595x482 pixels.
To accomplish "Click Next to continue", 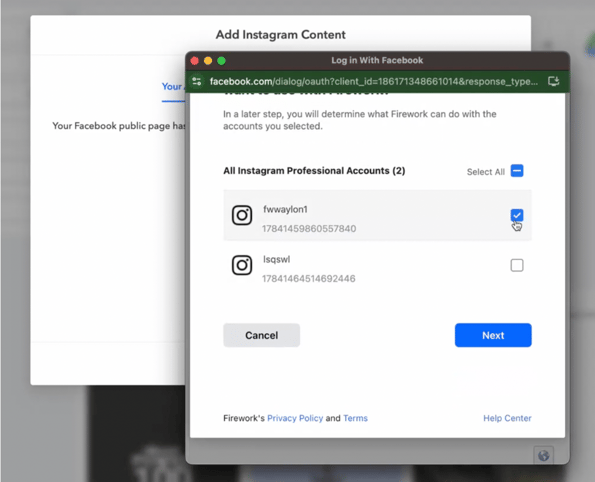I will pos(493,335).
